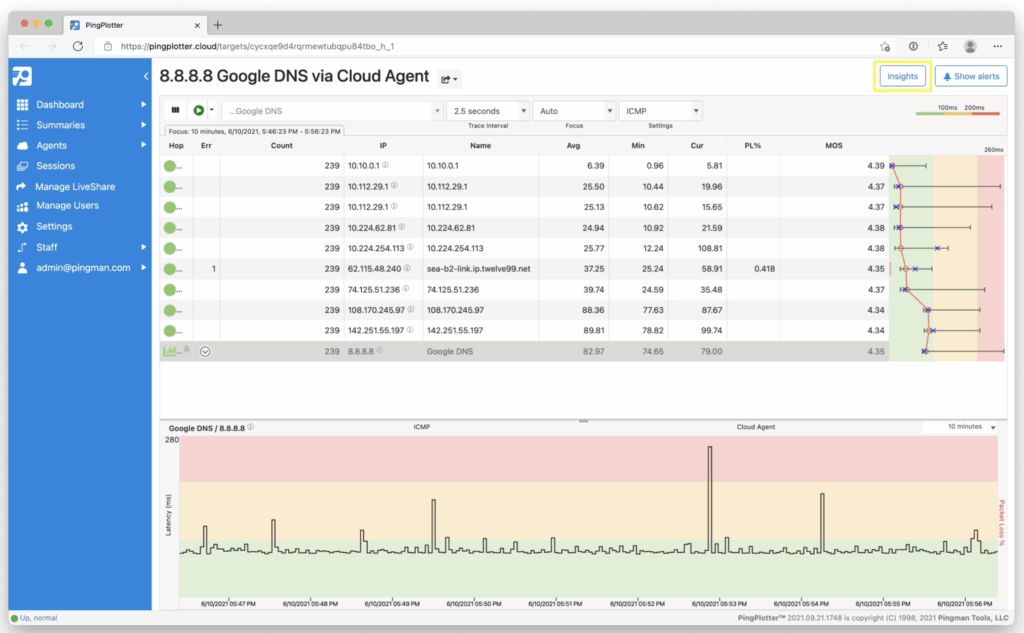
Task: Open the Auto Focus dropdown
Action: (574, 111)
